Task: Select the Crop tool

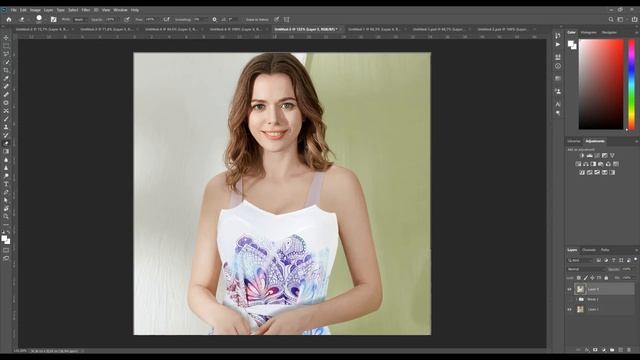Action: tap(6, 70)
